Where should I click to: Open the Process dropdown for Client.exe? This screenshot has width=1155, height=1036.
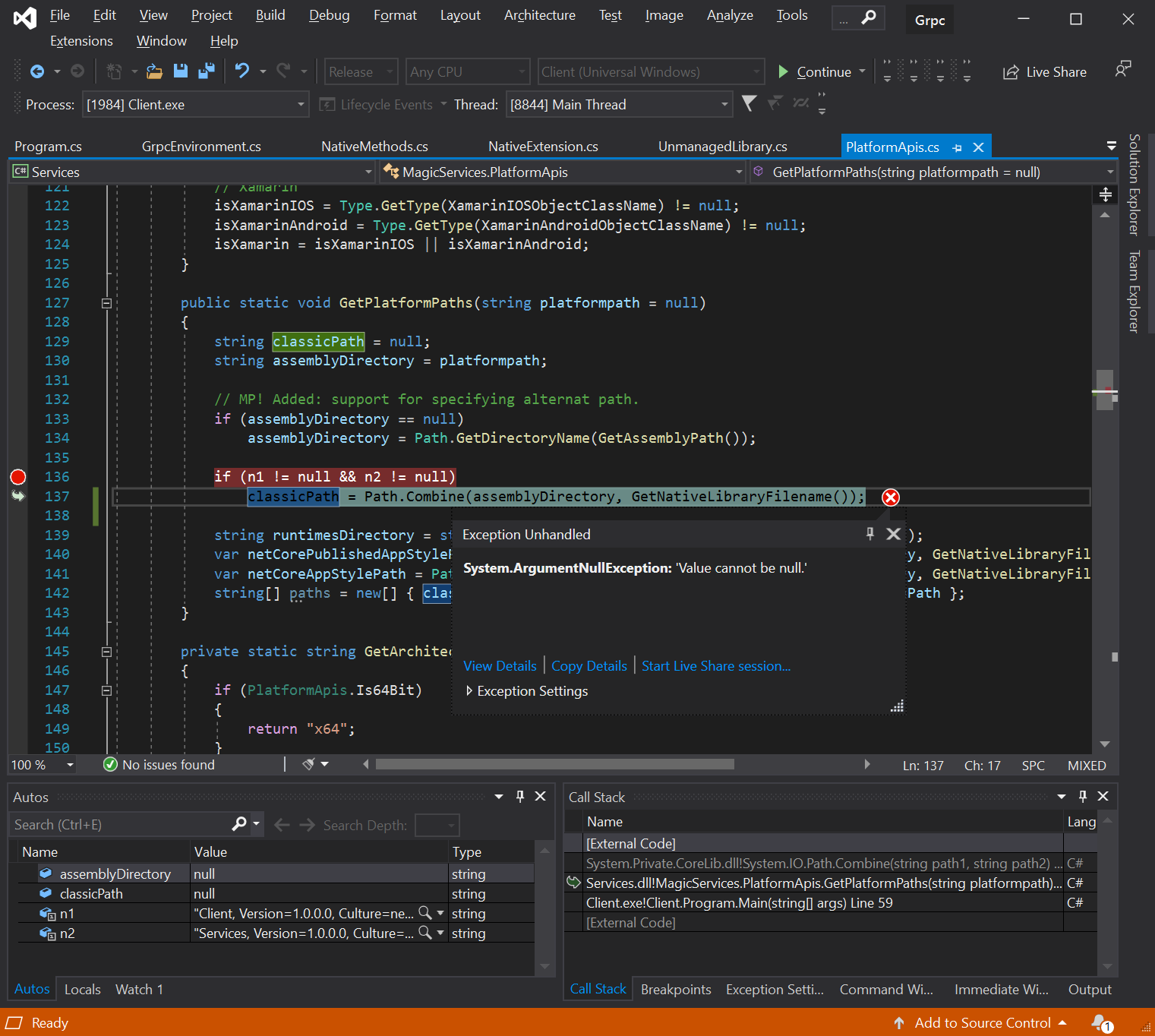tap(301, 105)
